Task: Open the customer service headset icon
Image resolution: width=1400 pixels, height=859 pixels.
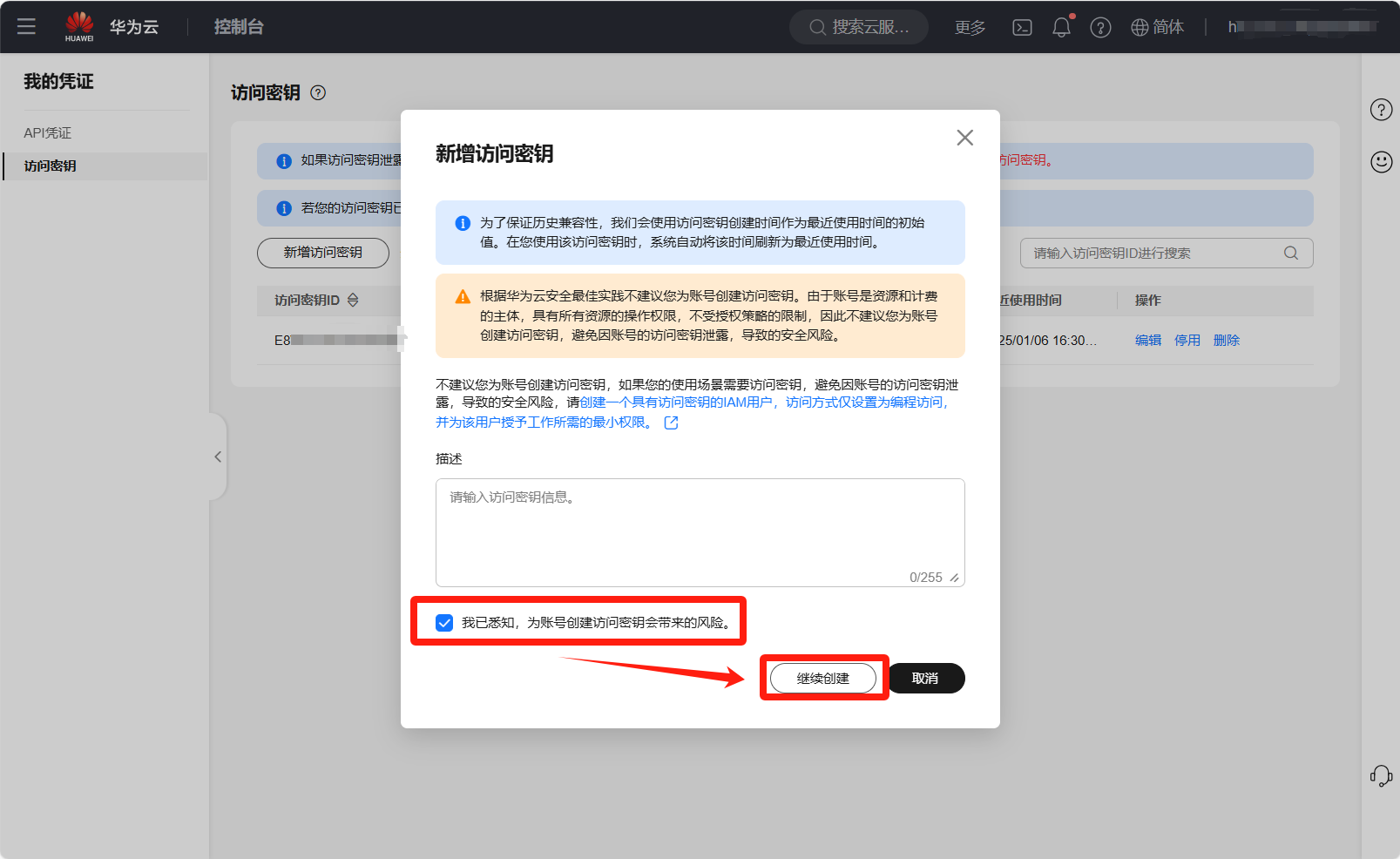Action: [1381, 775]
